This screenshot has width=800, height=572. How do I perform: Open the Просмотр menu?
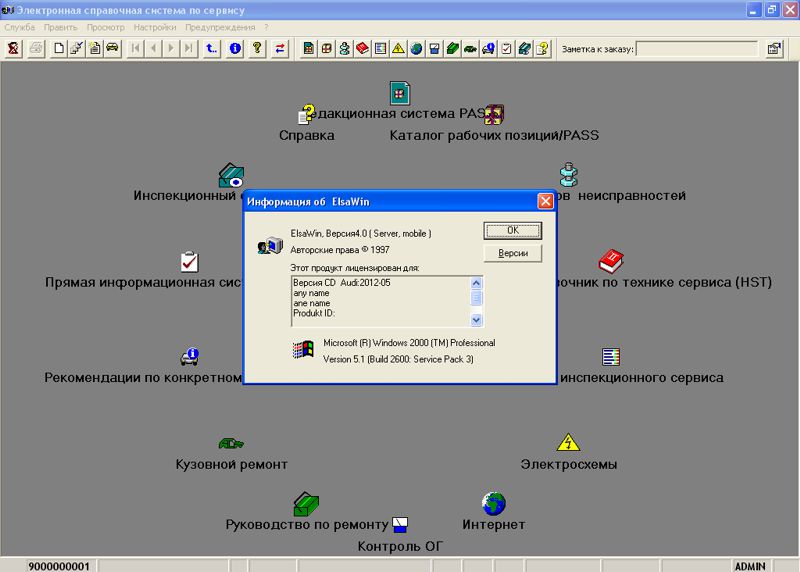pyautogui.click(x=106, y=27)
